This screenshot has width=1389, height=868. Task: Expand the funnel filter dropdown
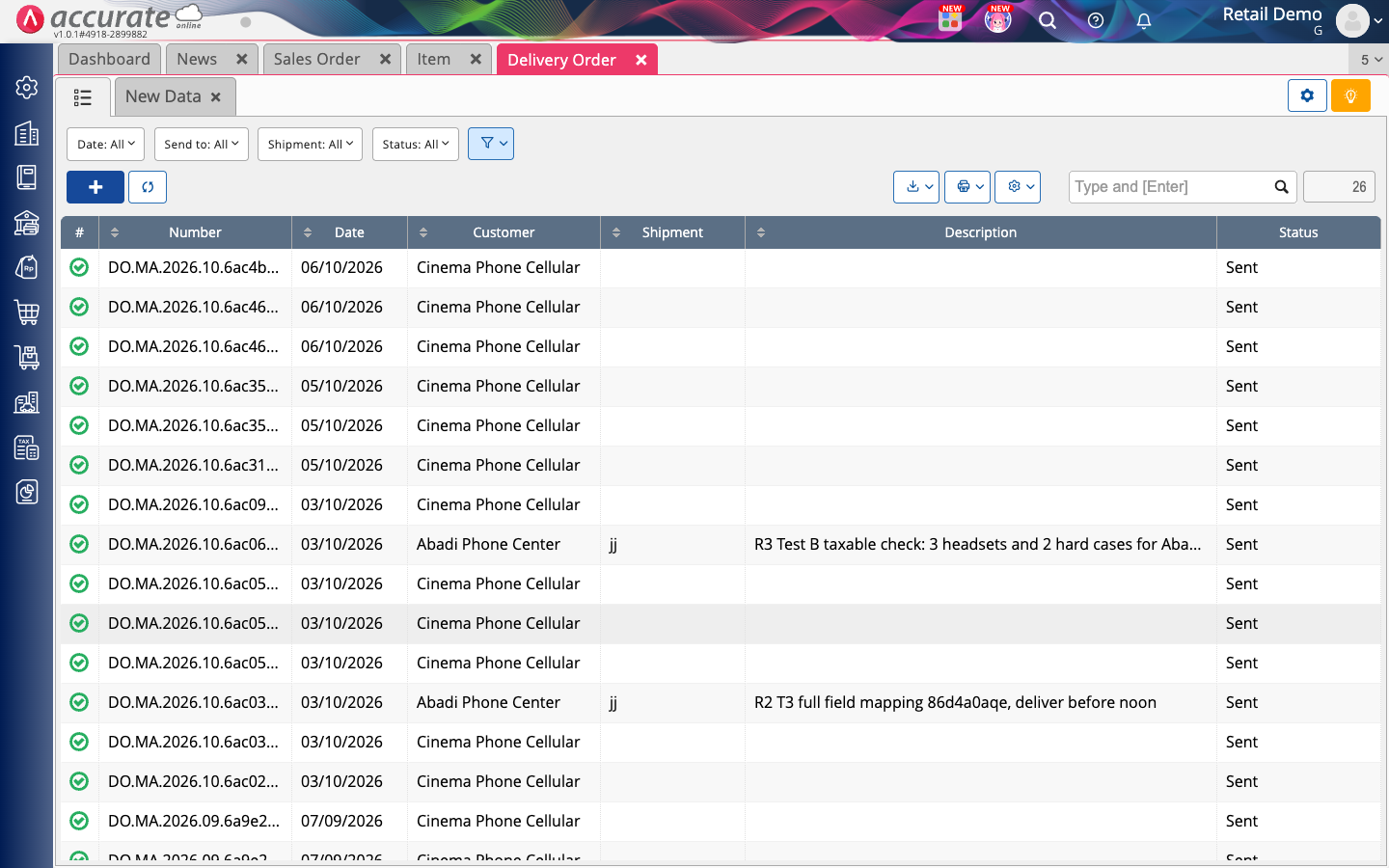[491, 144]
